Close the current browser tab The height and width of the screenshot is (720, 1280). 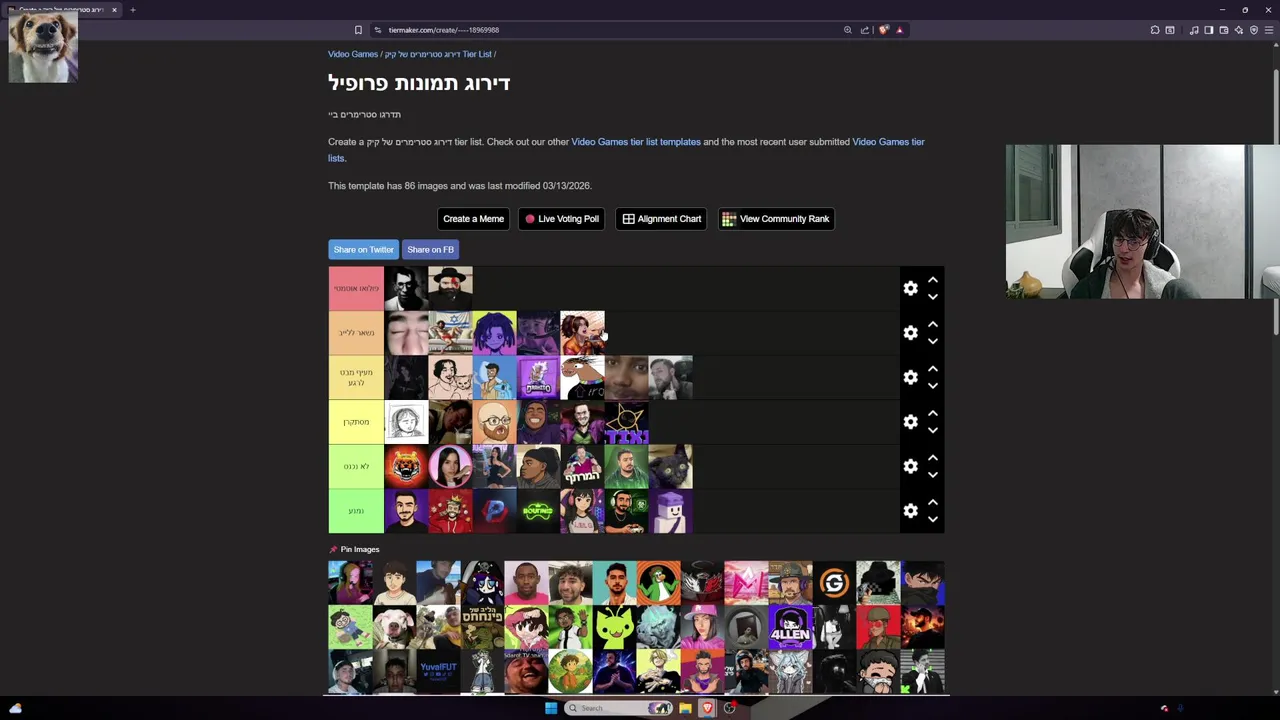pyautogui.click(x=114, y=10)
